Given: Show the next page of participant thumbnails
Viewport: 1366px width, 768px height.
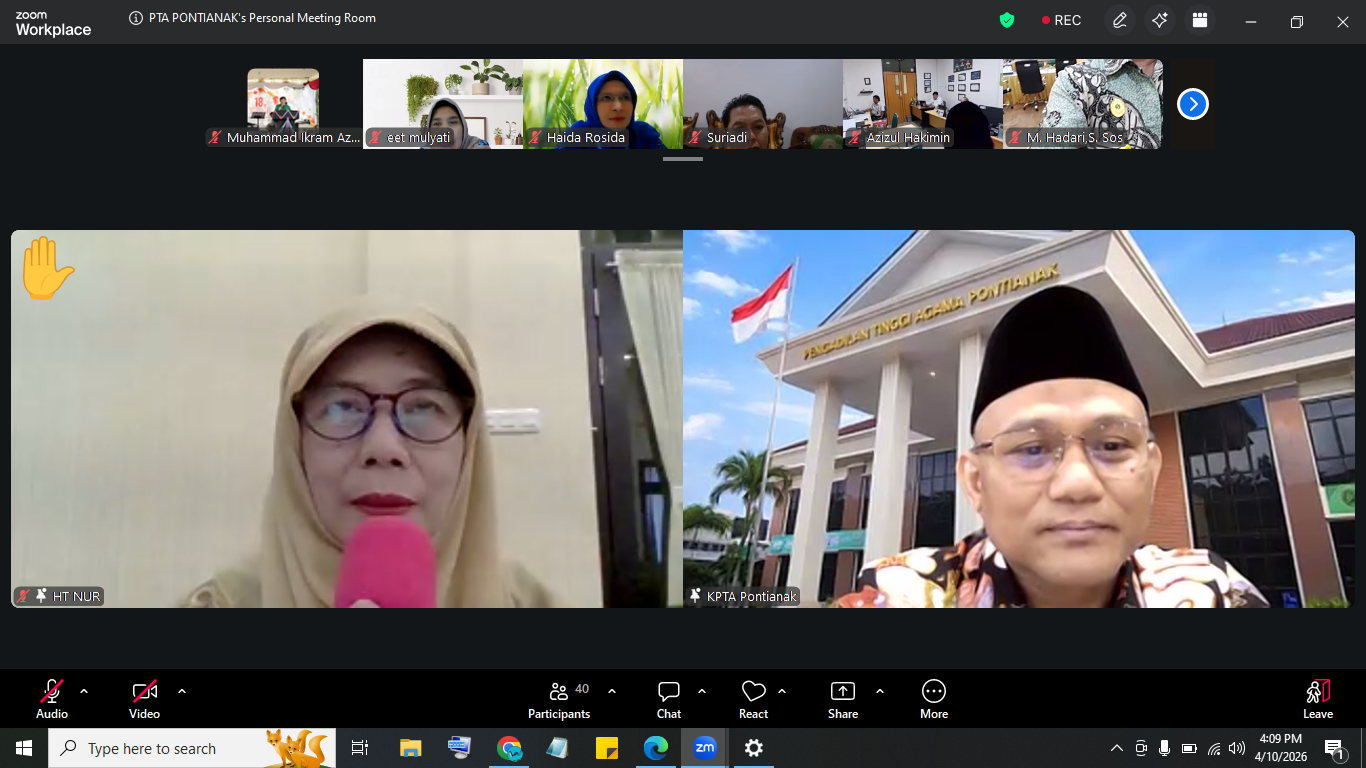Looking at the screenshot, I should tap(1192, 104).
